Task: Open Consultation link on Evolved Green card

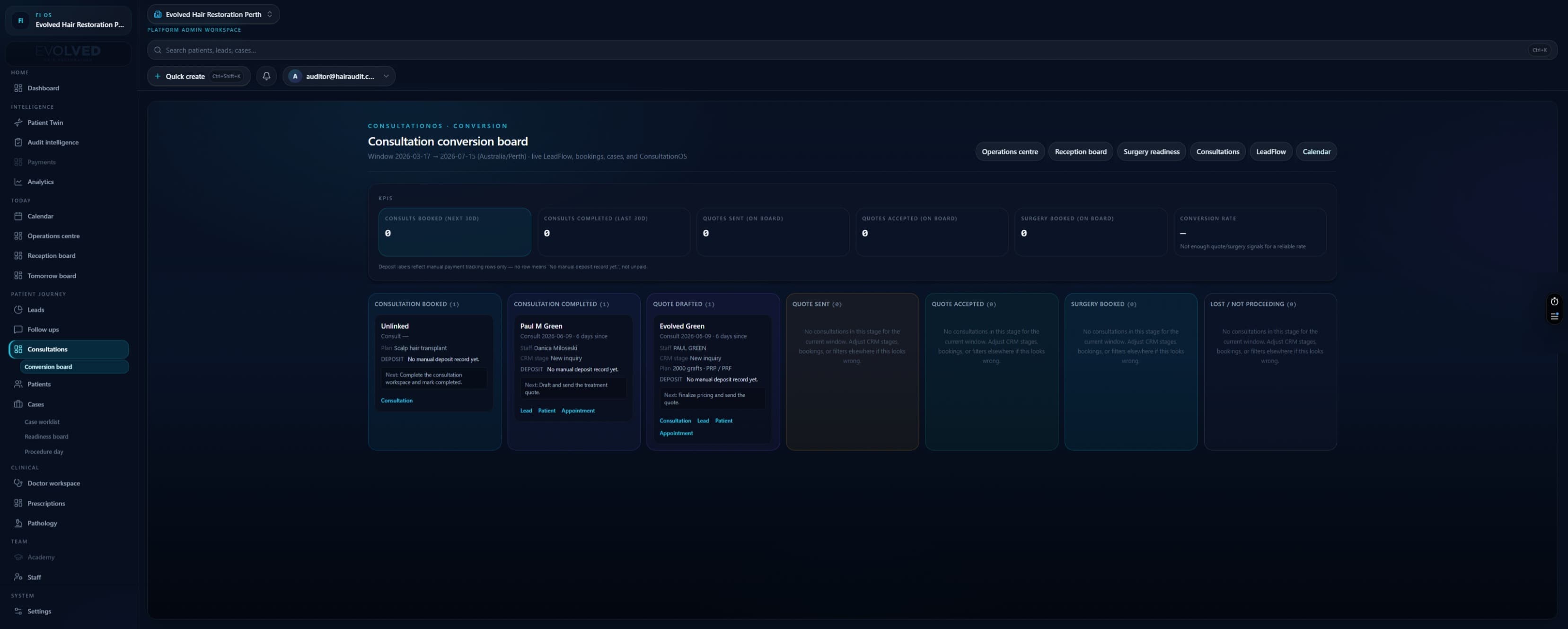Action: [x=675, y=421]
